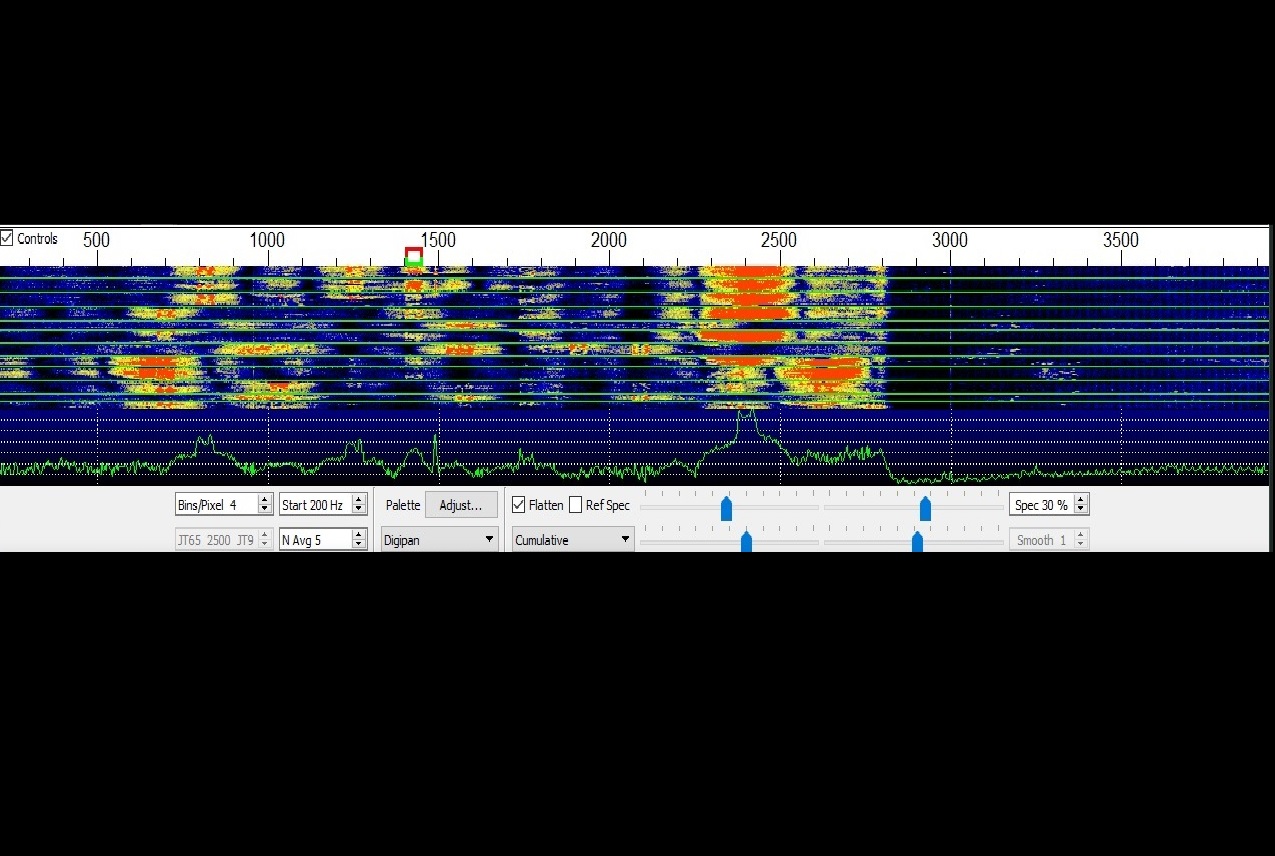Increase the N Avg value

click(x=359, y=534)
